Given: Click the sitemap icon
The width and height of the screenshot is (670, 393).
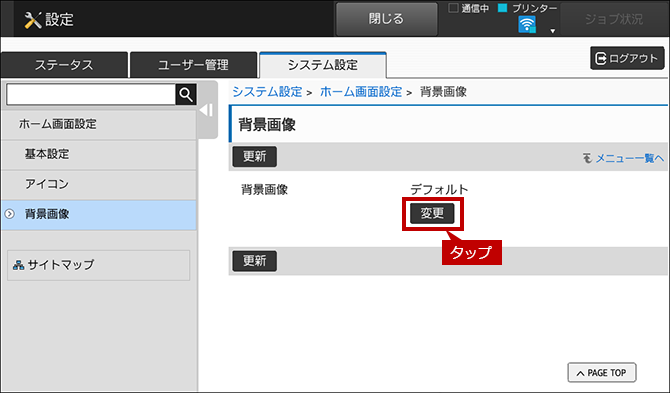Looking at the screenshot, I should click(x=18, y=265).
